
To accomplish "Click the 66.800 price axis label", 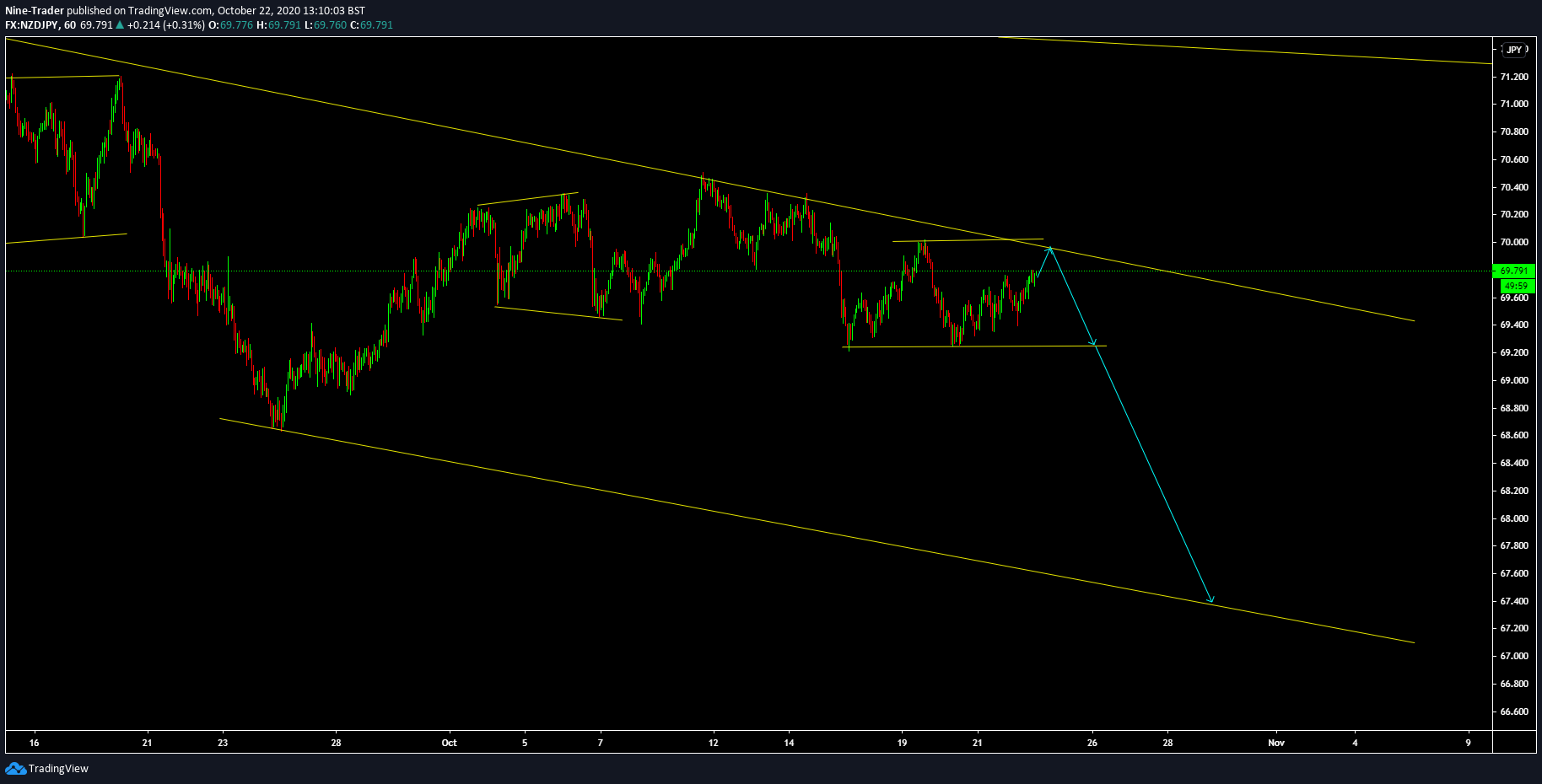I will click(x=1514, y=684).
